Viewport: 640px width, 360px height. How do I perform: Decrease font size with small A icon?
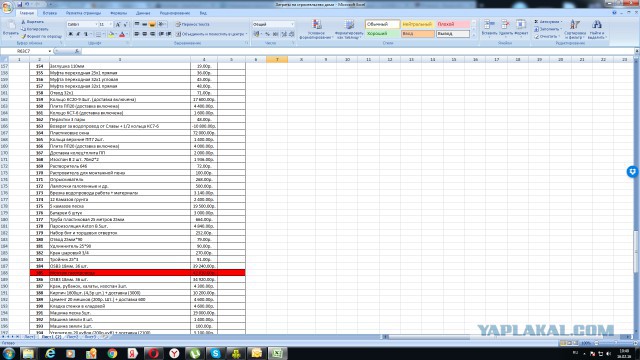coord(126,24)
